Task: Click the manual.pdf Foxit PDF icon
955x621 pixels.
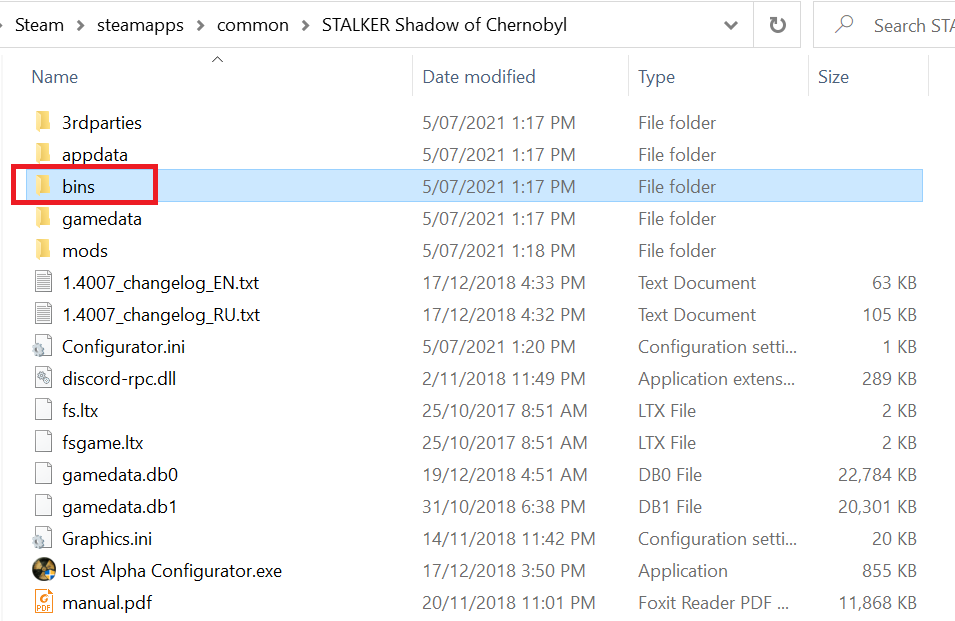Action: [x=43, y=603]
